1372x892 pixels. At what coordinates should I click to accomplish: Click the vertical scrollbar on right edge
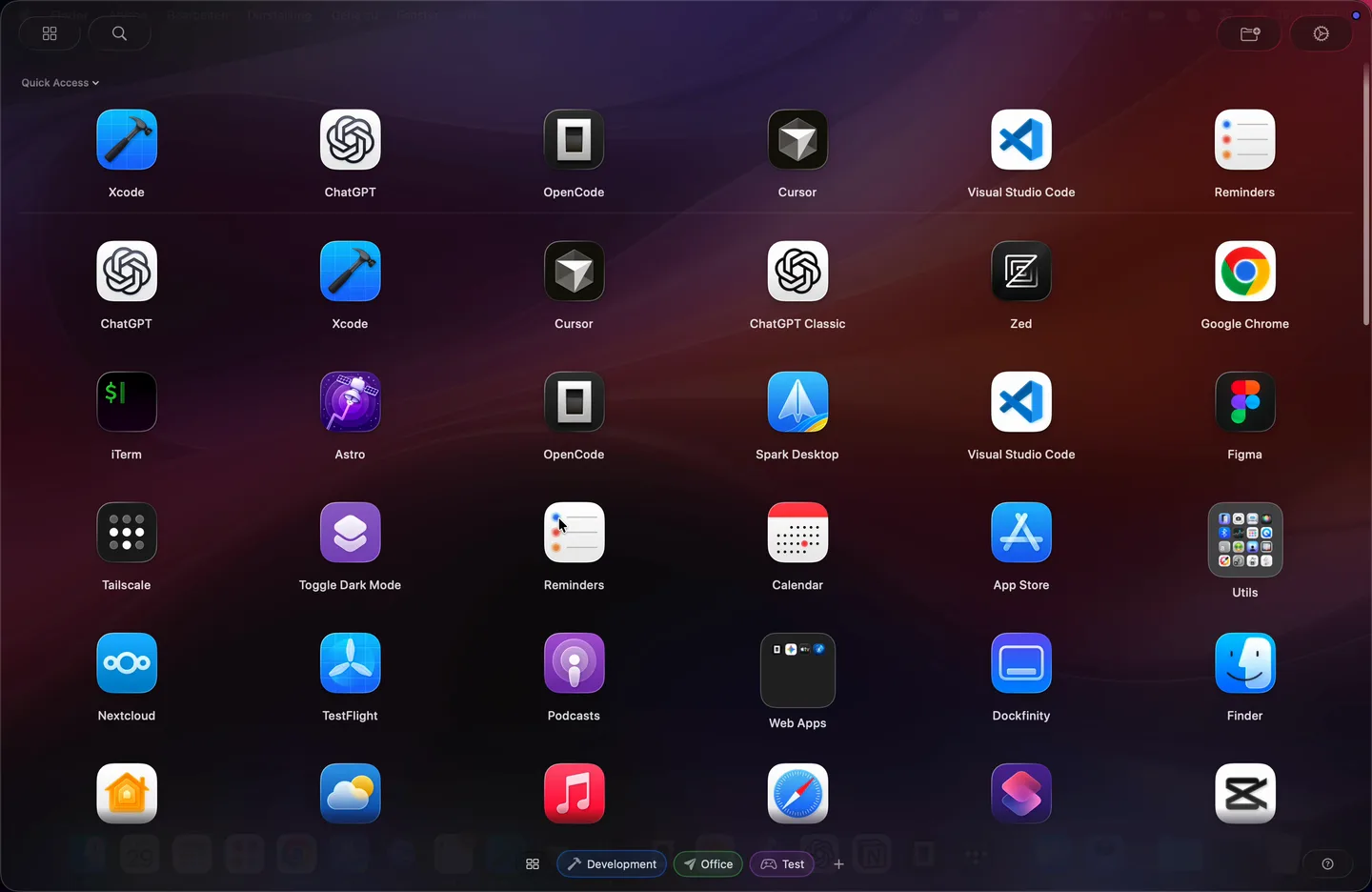(1366, 195)
